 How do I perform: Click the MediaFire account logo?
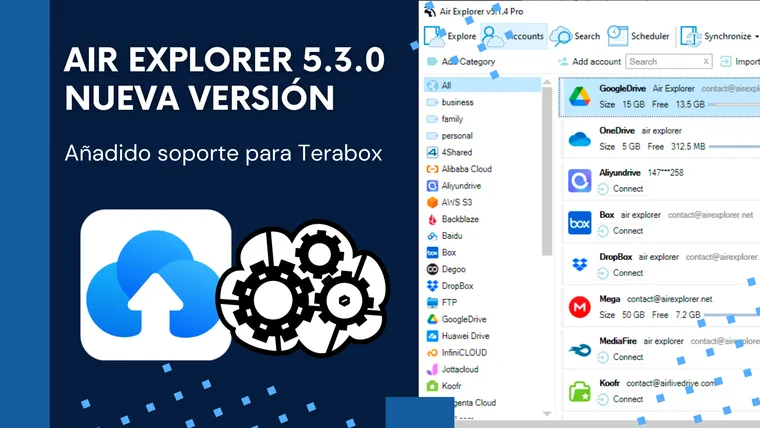(x=580, y=349)
